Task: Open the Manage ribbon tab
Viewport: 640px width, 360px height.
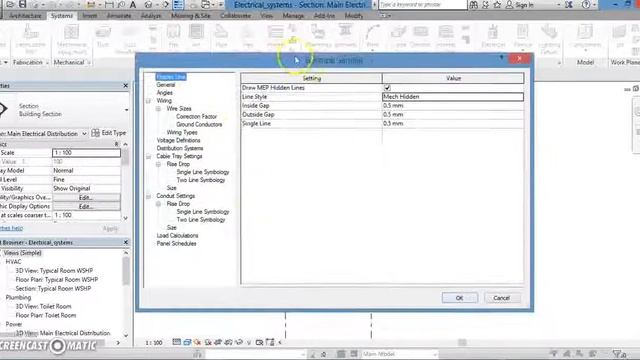Action: [x=293, y=16]
